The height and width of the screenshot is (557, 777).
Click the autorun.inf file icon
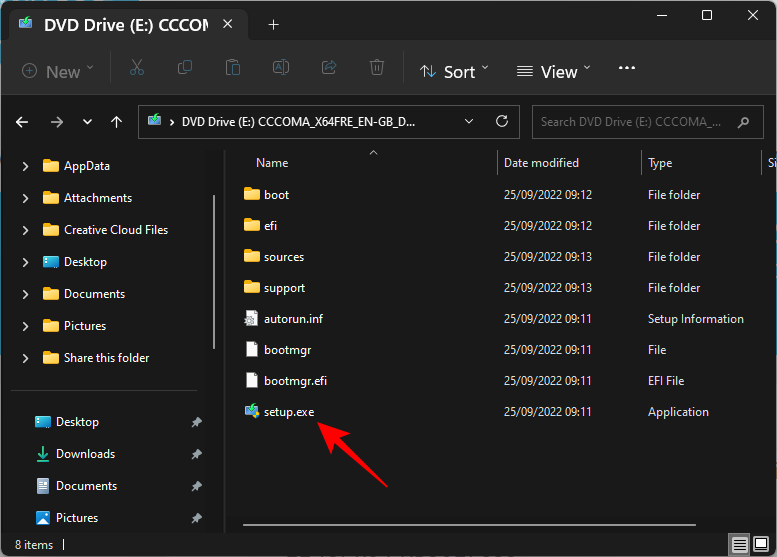(251, 319)
